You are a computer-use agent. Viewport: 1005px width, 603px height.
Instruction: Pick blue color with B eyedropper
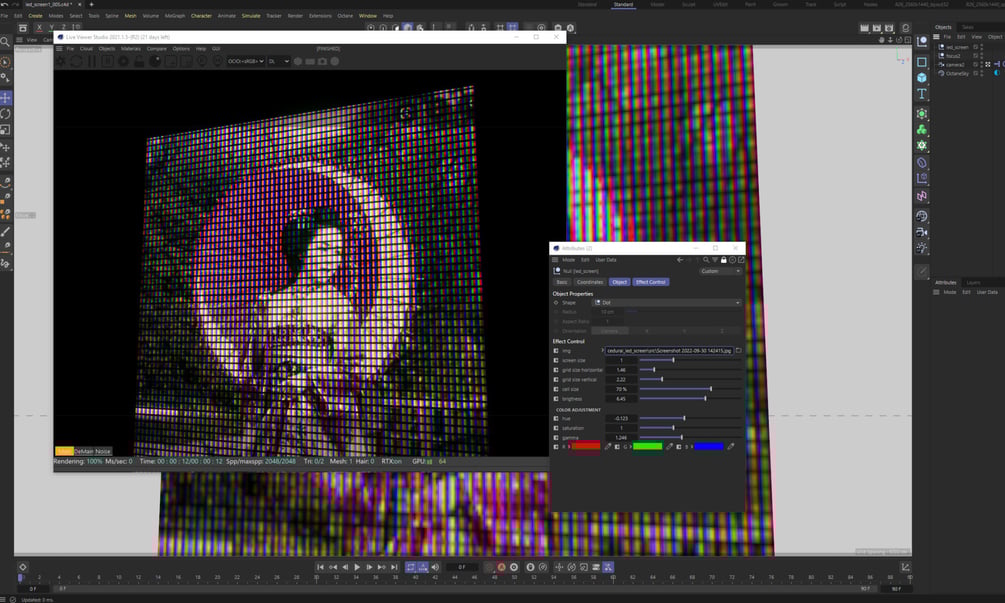(x=731, y=447)
